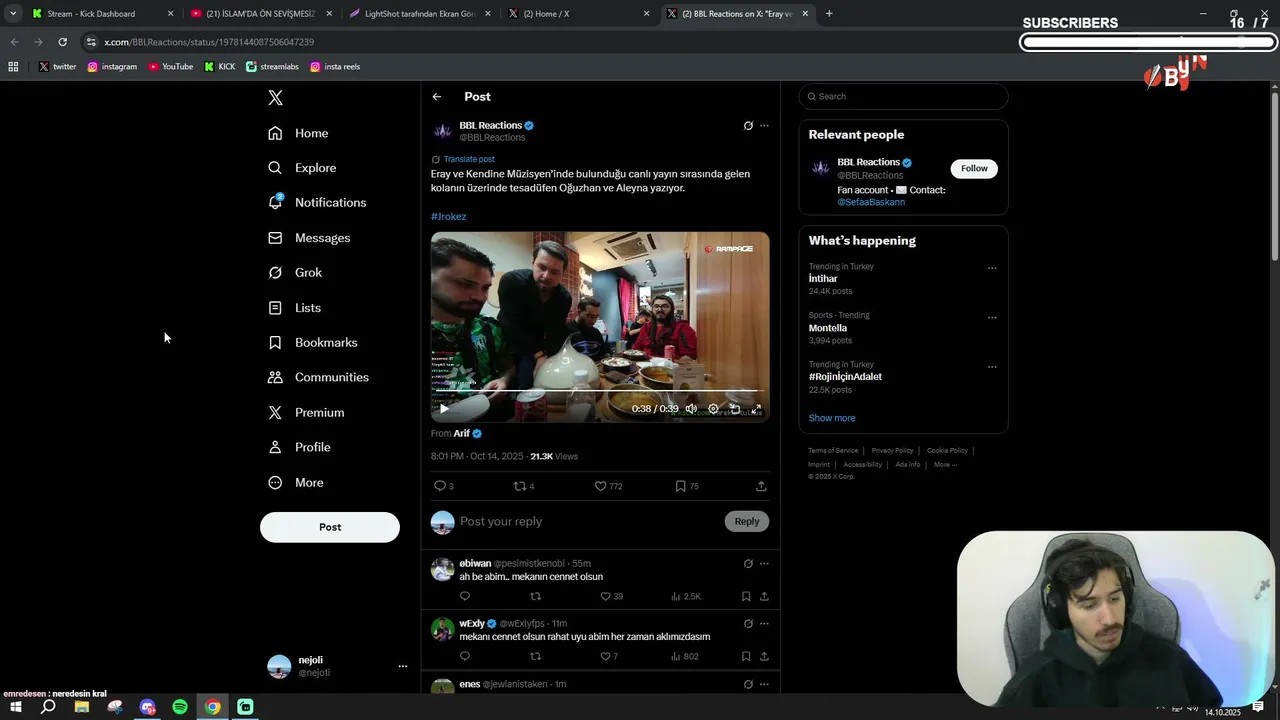Open #RojinİçinAdalet trend options
1280x720 pixels.
tap(992, 367)
